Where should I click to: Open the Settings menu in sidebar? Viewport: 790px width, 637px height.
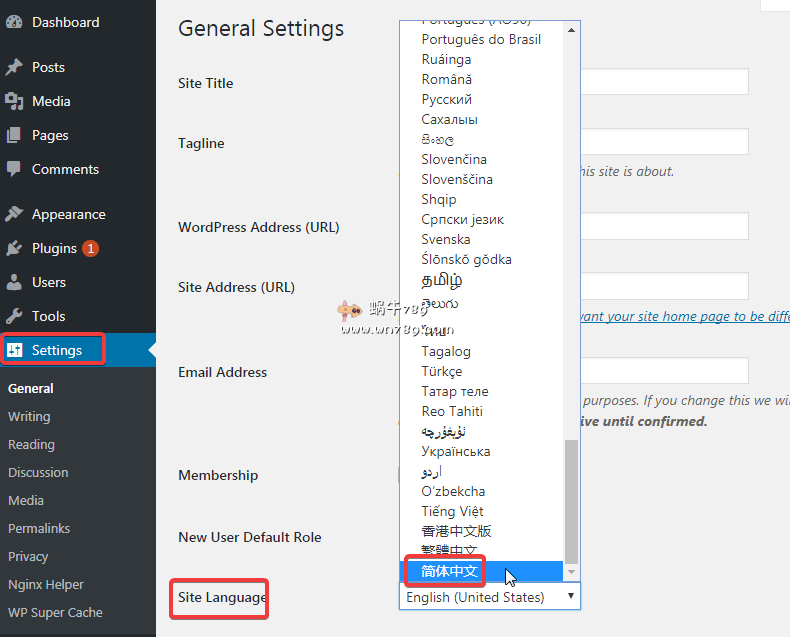click(56, 350)
